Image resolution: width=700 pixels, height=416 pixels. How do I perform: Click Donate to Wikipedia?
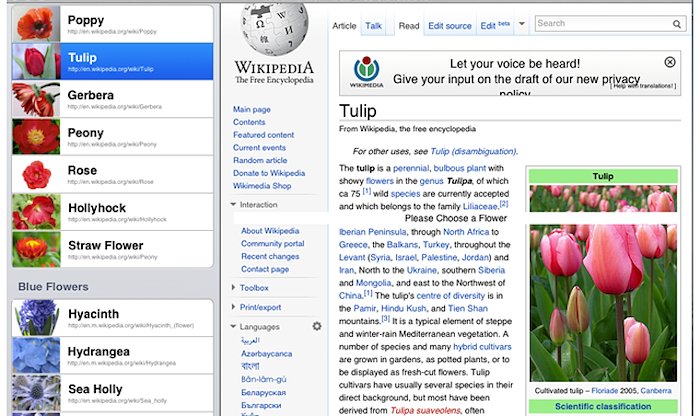tap(269, 173)
